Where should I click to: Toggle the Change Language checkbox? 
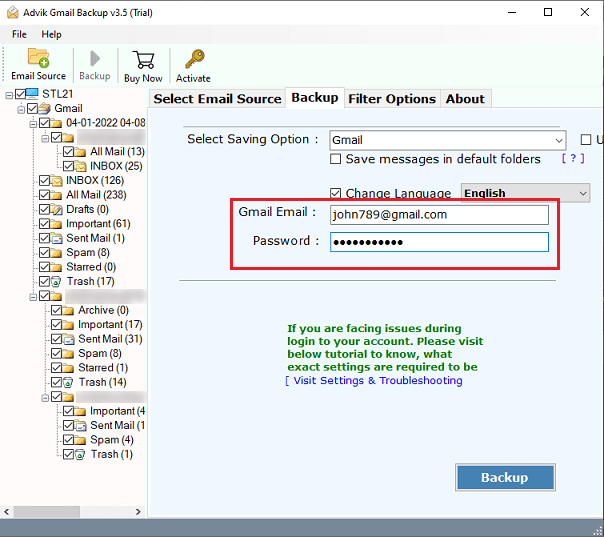(336, 193)
